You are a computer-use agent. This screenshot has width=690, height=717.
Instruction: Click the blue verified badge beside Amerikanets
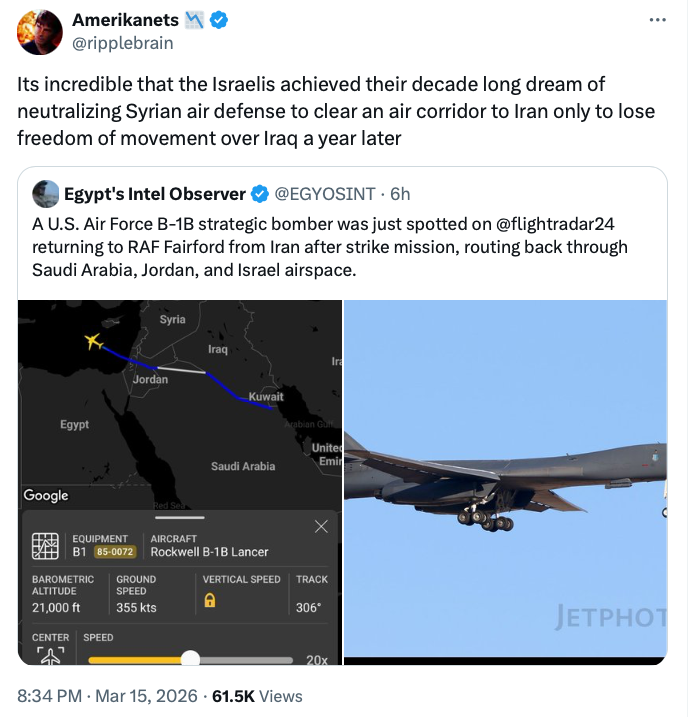[217, 21]
